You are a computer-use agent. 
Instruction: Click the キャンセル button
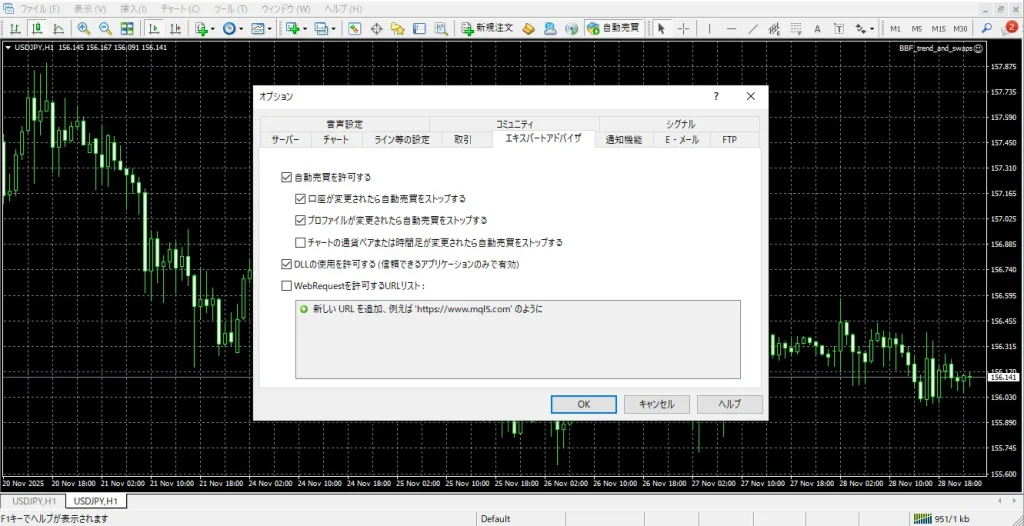pos(656,404)
